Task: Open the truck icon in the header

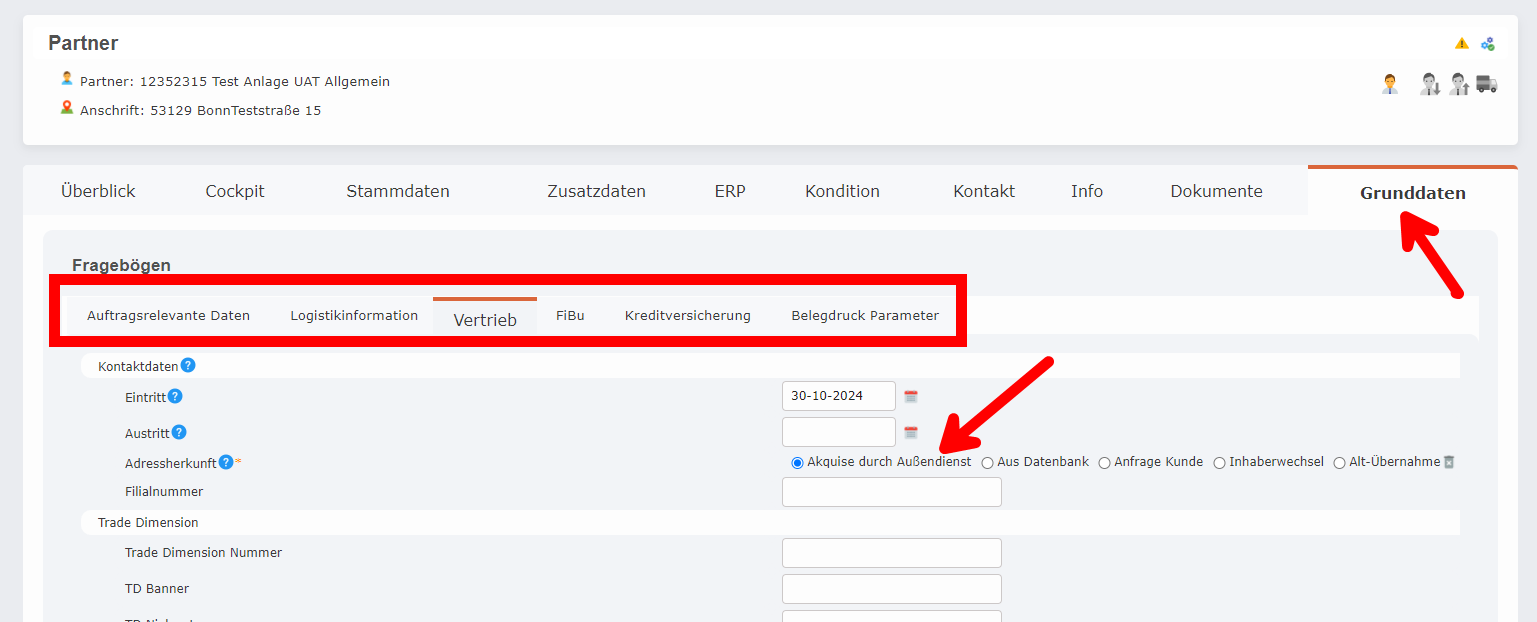Action: 1486,84
